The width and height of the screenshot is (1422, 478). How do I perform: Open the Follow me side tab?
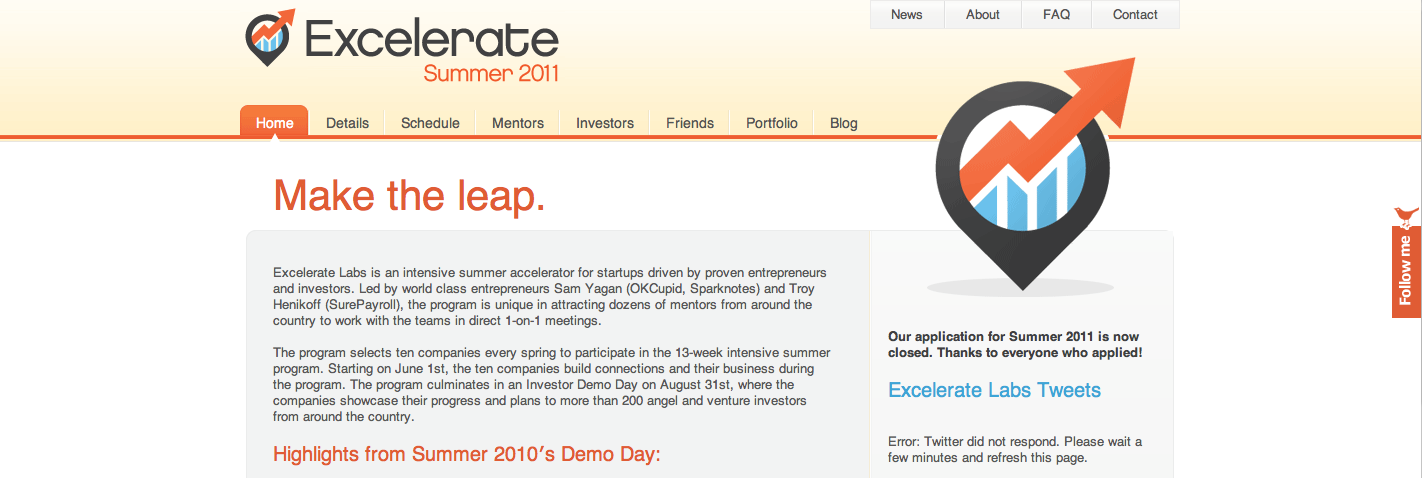(x=1406, y=270)
